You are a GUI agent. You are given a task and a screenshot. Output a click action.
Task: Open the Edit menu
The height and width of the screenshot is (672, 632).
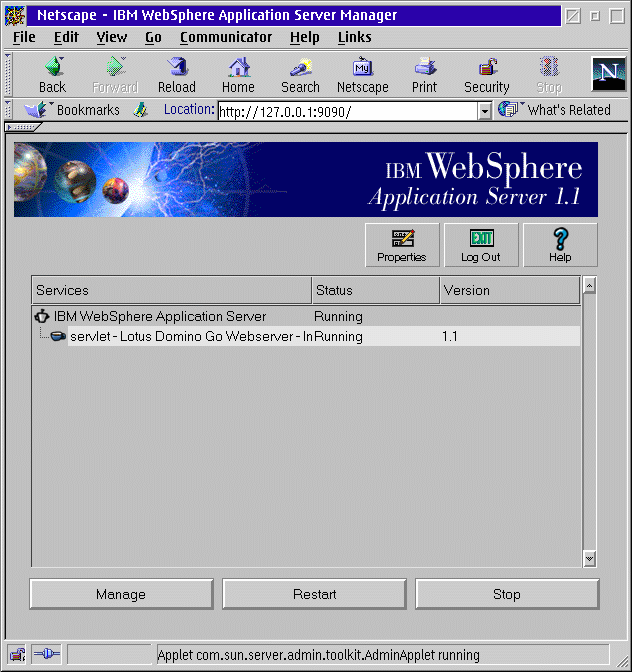(66, 37)
